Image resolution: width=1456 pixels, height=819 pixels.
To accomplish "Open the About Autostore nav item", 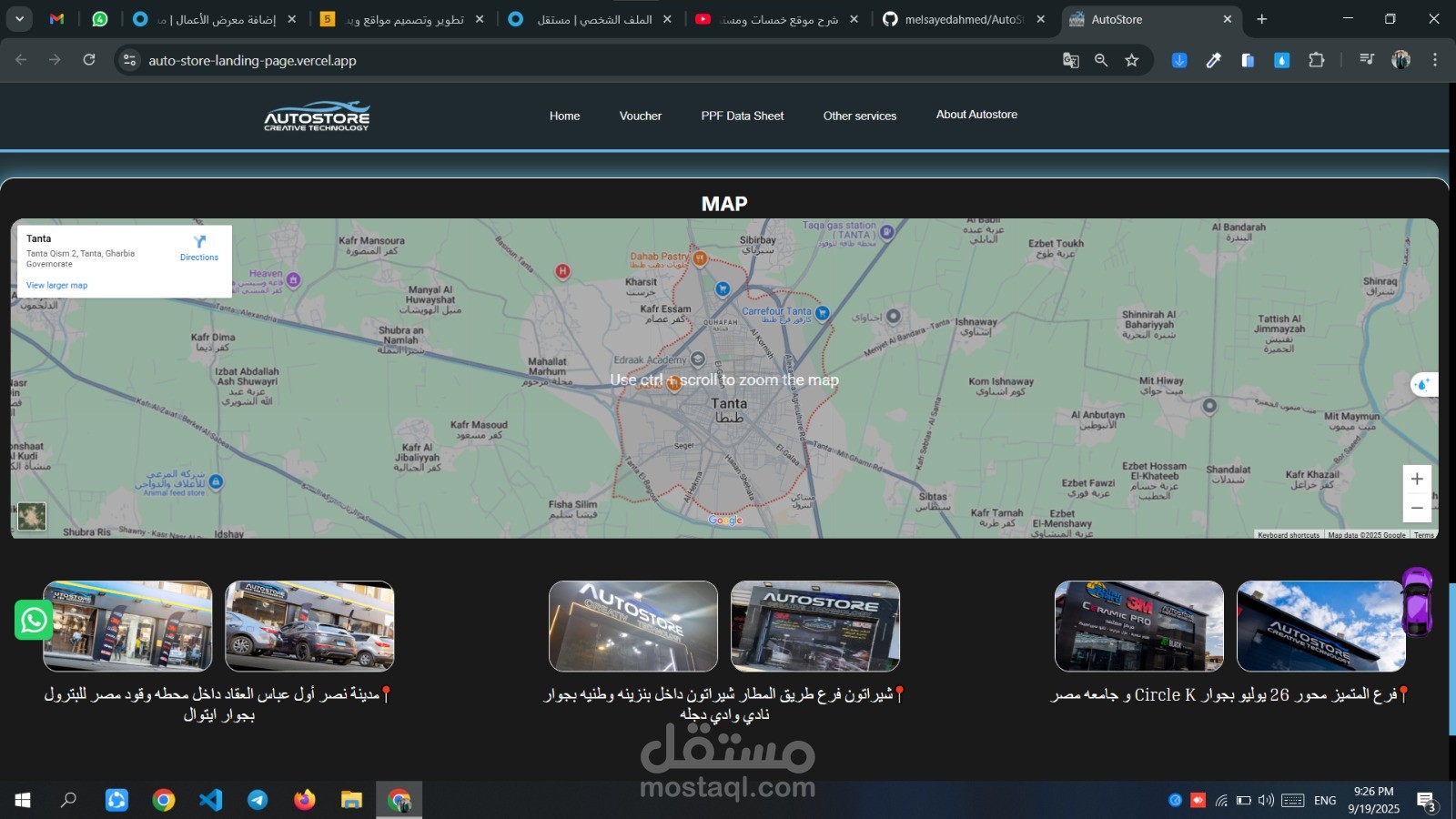I will click(976, 115).
